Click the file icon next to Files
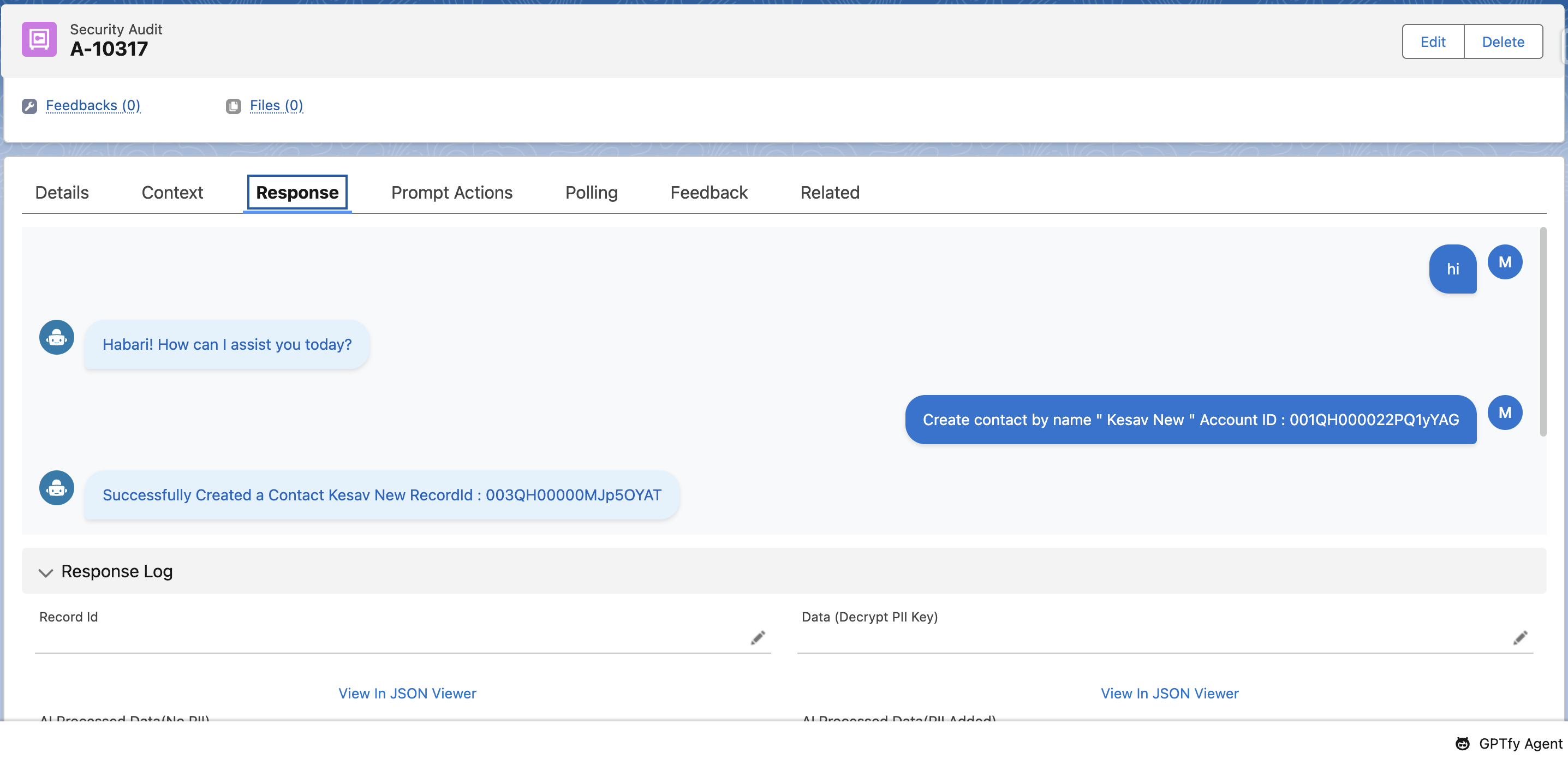 click(x=234, y=105)
